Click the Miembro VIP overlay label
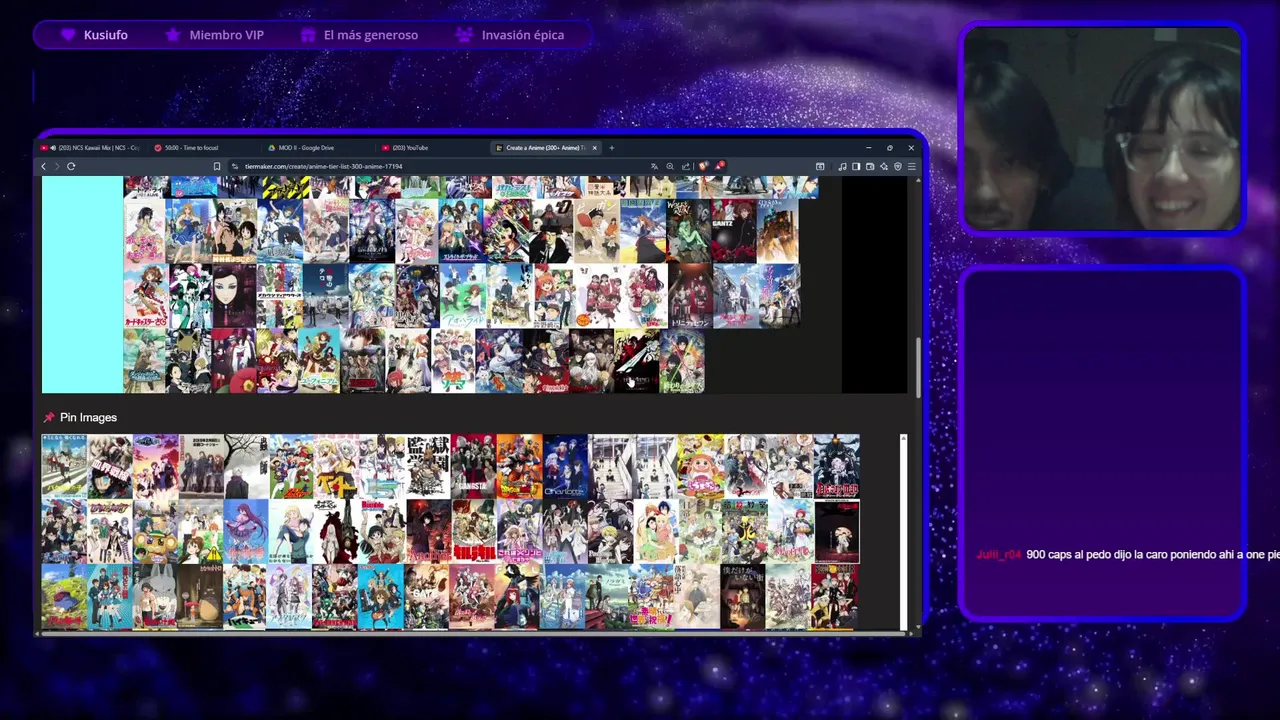The image size is (1280, 720). (x=227, y=35)
